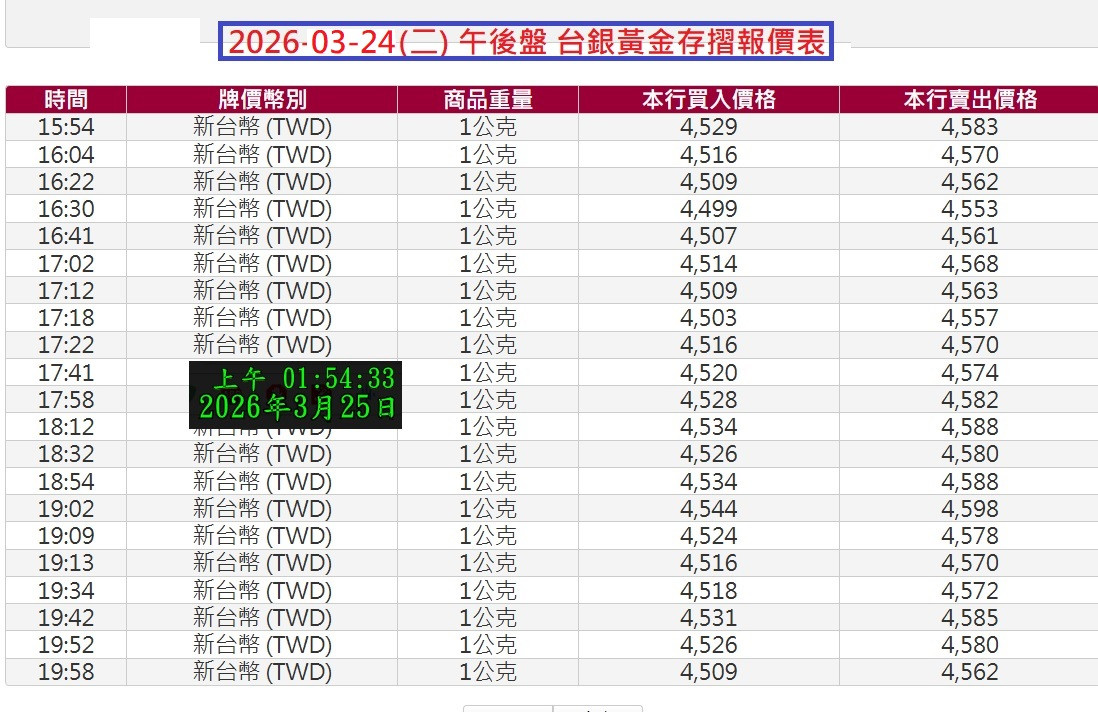Select sell price 4,572
This screenshot has width=1098, height=712.
click(x=970, y=591)
